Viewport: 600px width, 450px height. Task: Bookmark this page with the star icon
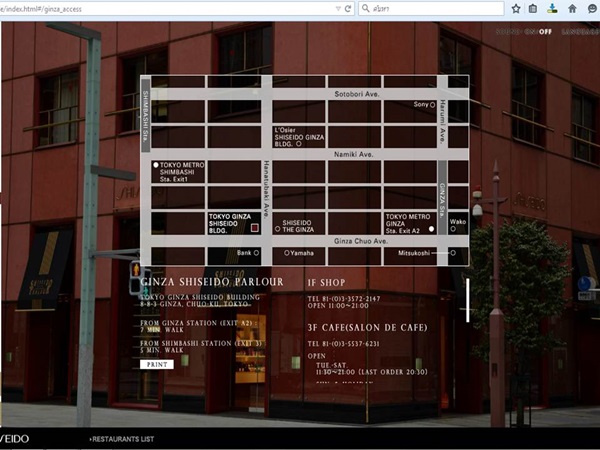(x=516, y=8)
